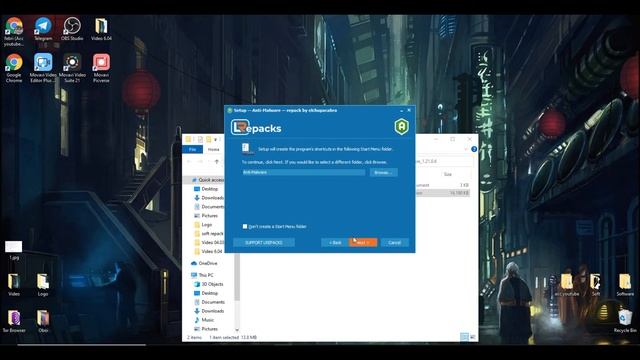Enable "Don't create a Start Menu folder"
The width and height of the screenshot is (640, 360).
(245, 226)
